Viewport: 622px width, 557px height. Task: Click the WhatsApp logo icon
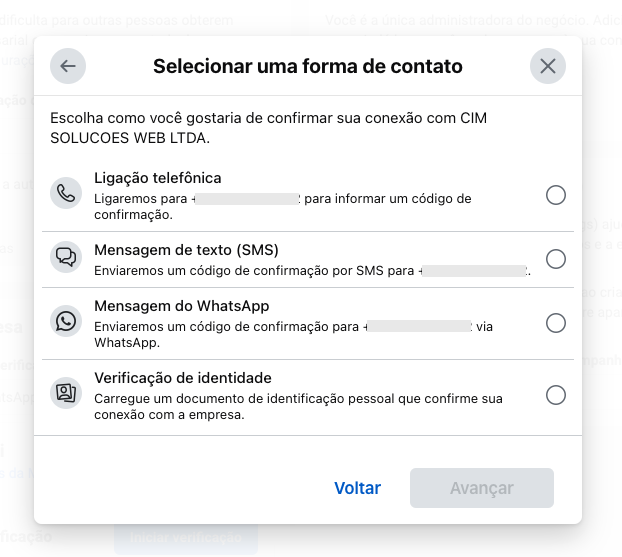click(x=66, y=322)
